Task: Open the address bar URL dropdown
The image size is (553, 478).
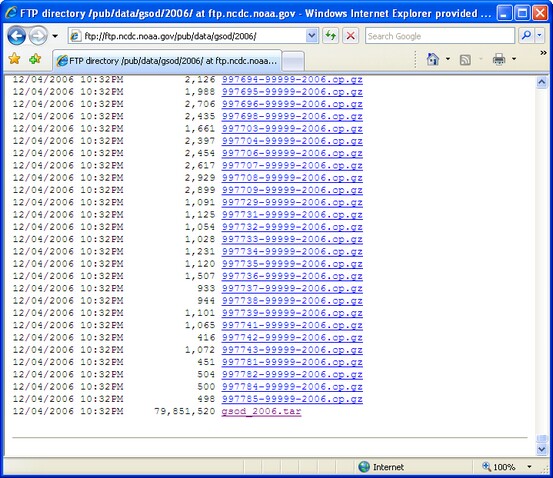Action: click(311, 36)
